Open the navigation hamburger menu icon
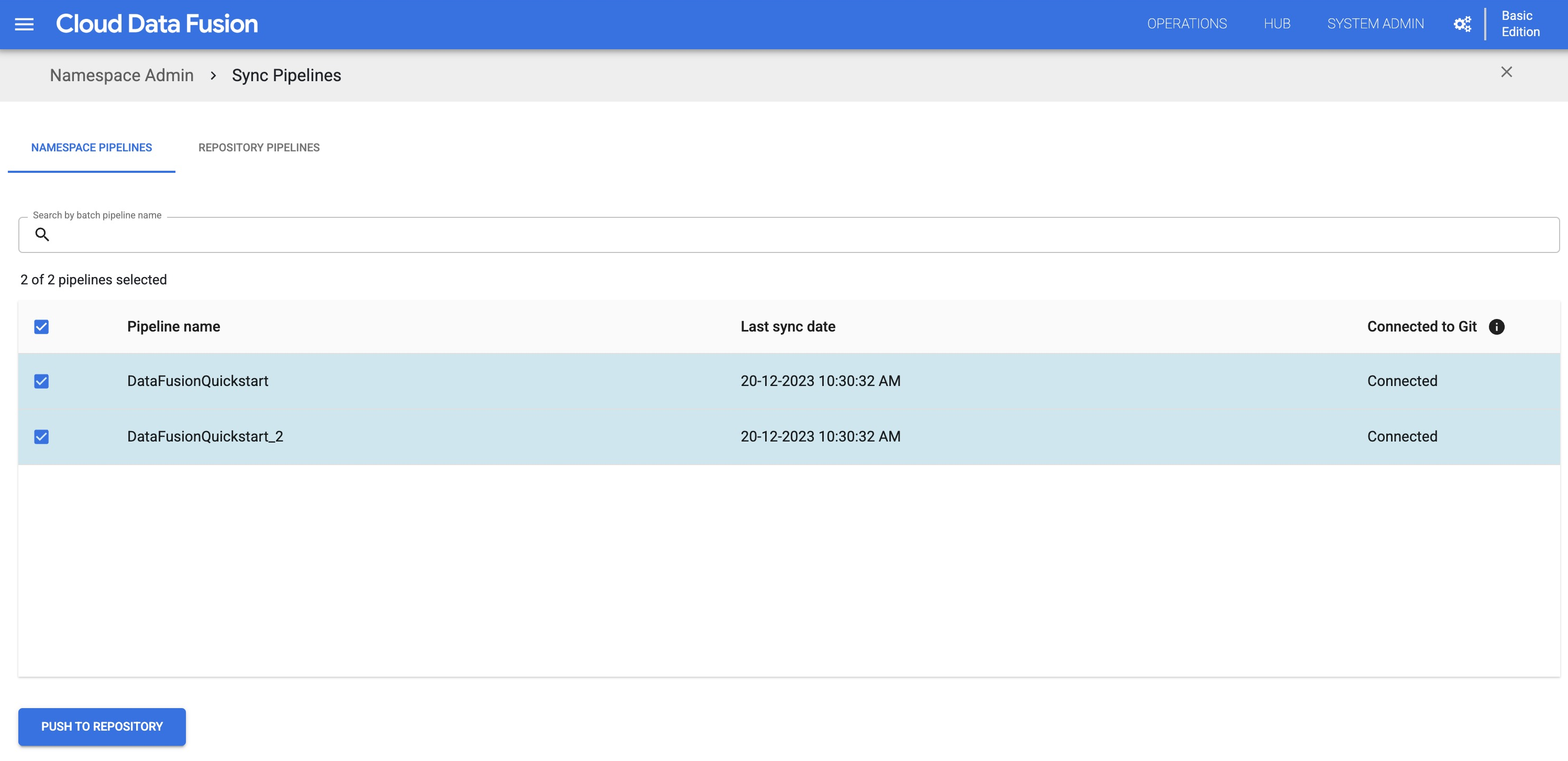The height and width of the screenshot is (761, 1568). (x=24, y=24)
